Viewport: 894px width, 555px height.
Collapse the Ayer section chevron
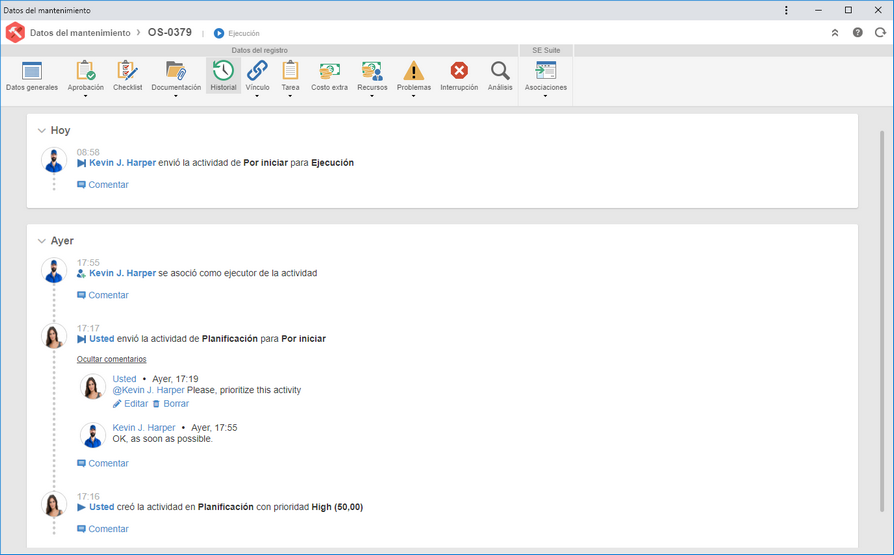[42, 241]
